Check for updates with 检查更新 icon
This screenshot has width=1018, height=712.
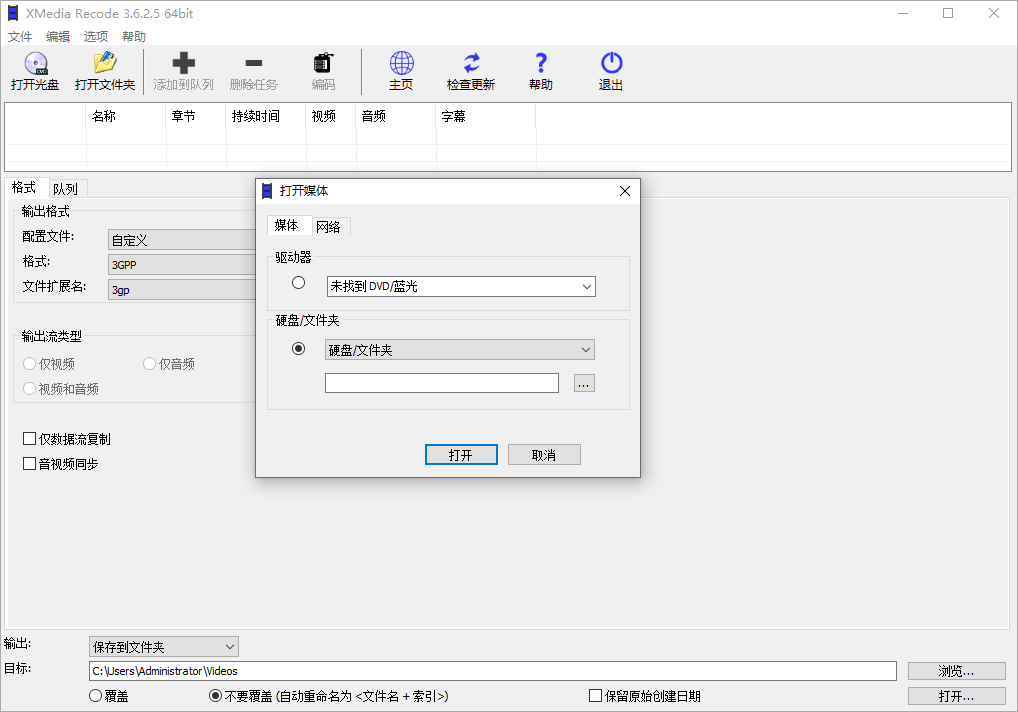470,70
